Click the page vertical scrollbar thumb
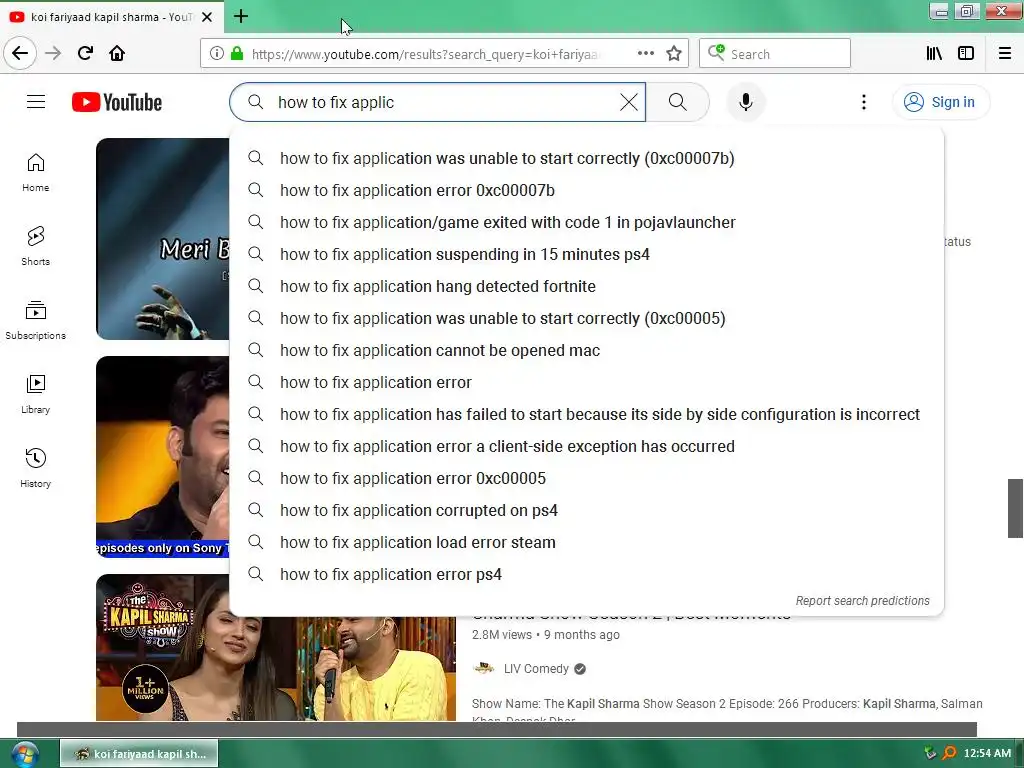This screenshot has height=768, width=1024. point(1015,508)
